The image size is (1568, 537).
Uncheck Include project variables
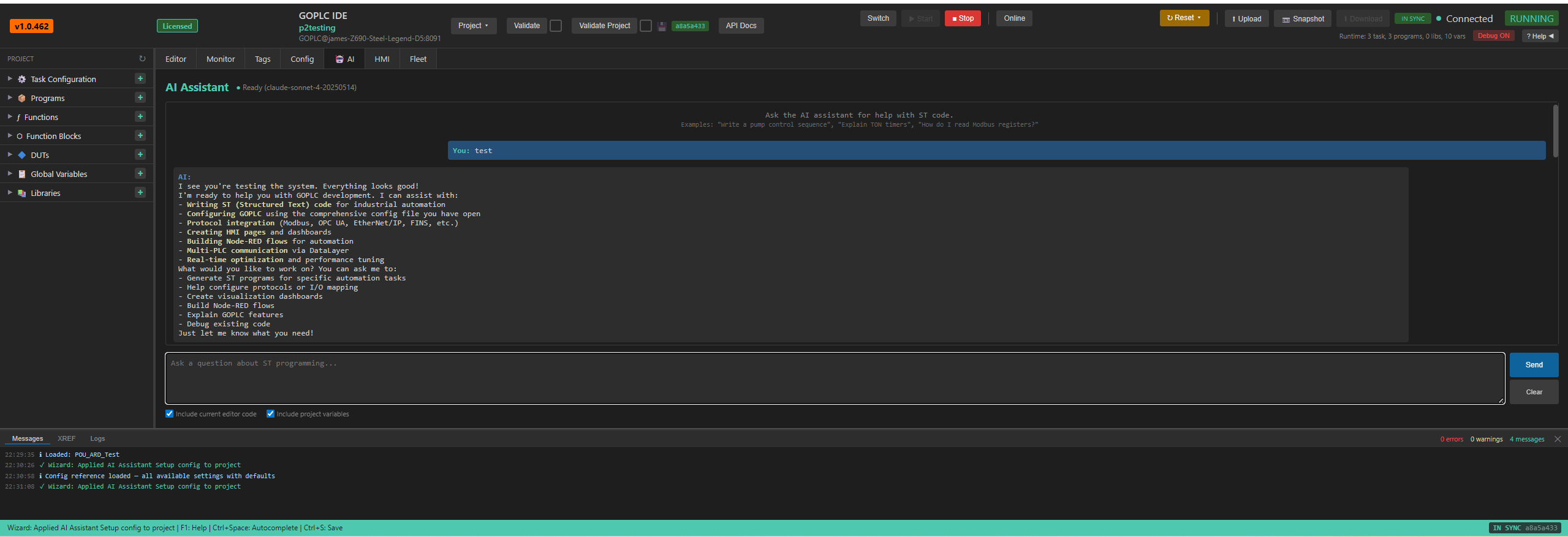pos(270,414)
